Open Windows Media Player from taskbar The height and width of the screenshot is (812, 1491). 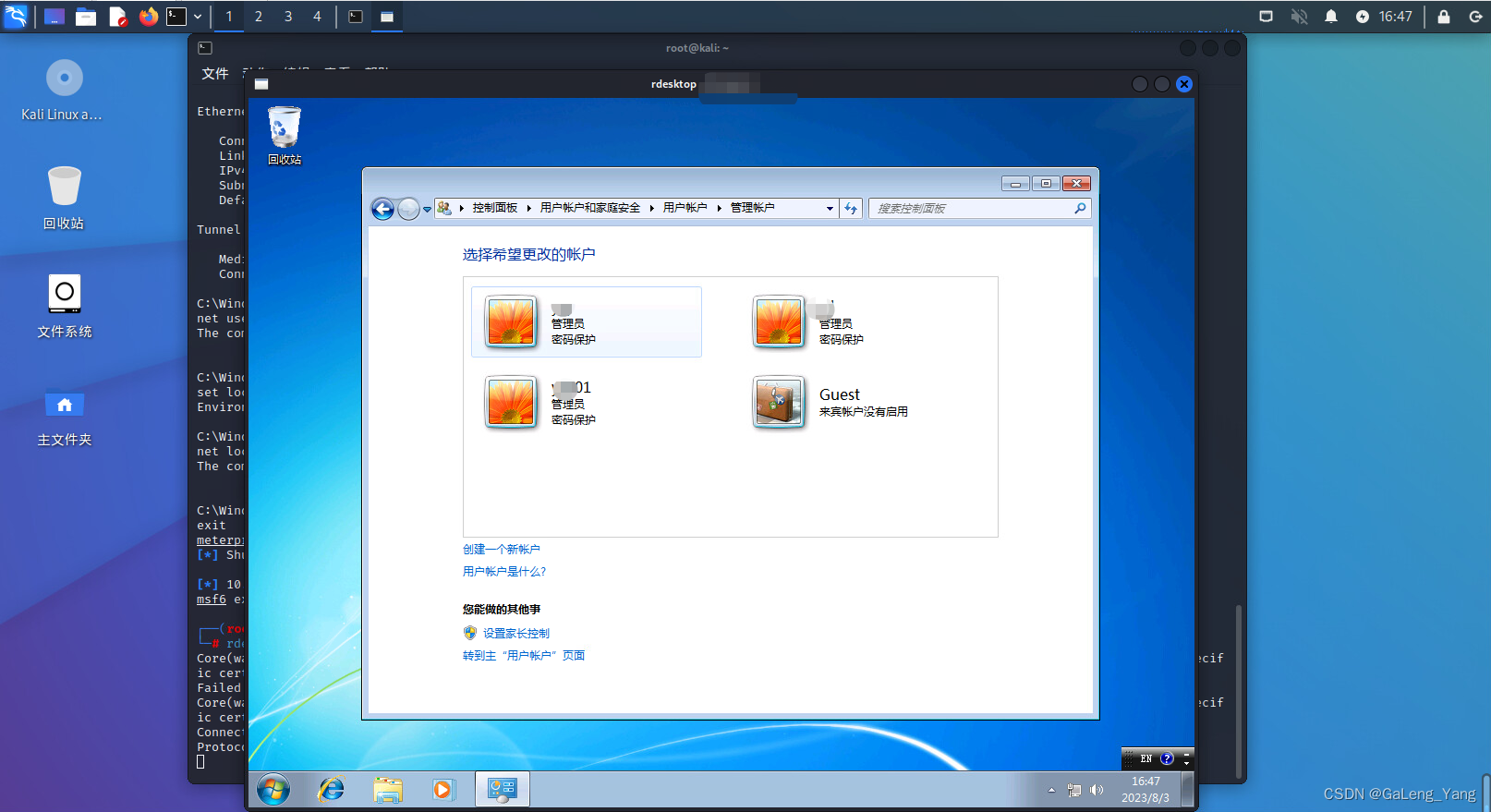tap(443, 790)
